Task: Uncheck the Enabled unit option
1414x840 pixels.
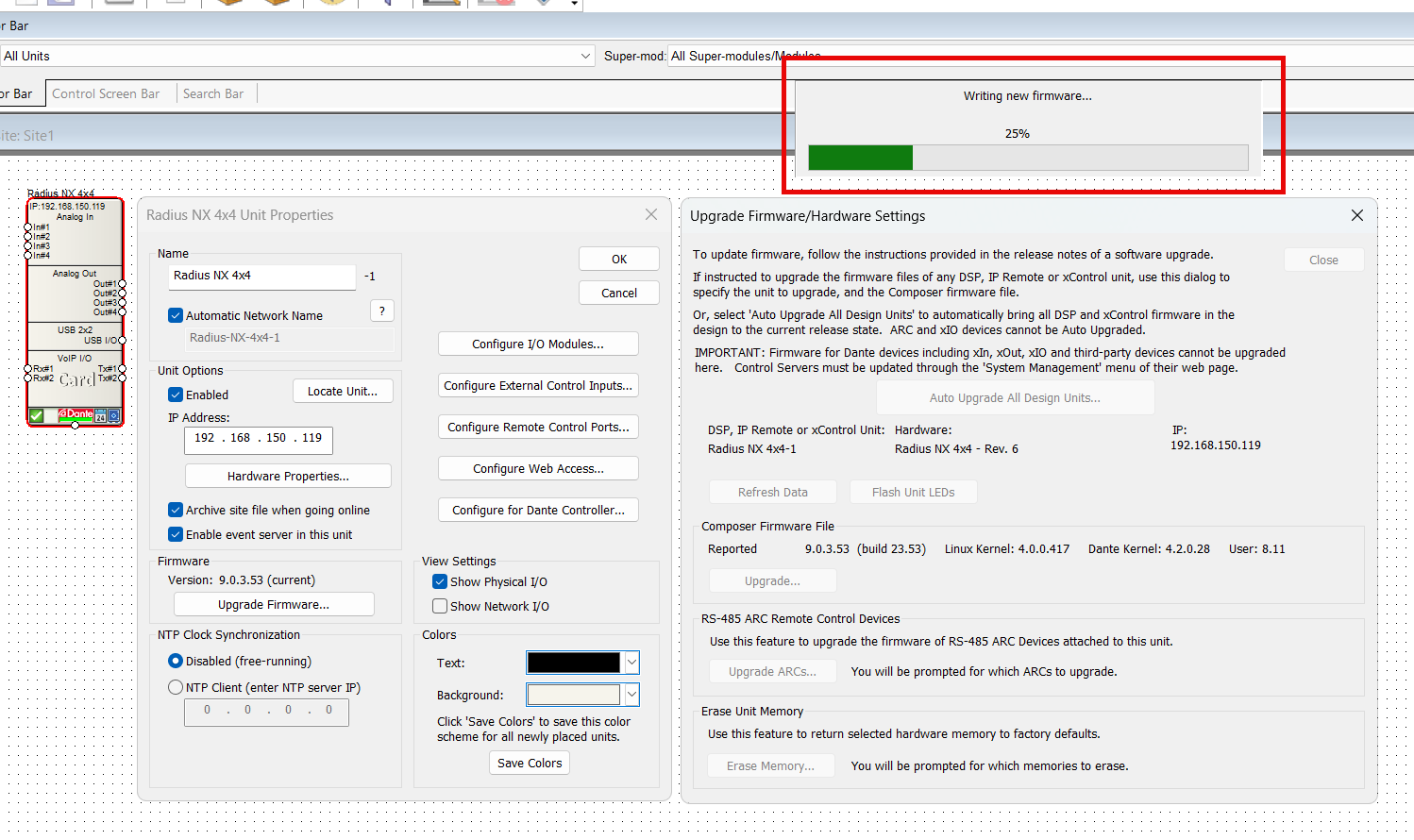Action: coord(176,395)
